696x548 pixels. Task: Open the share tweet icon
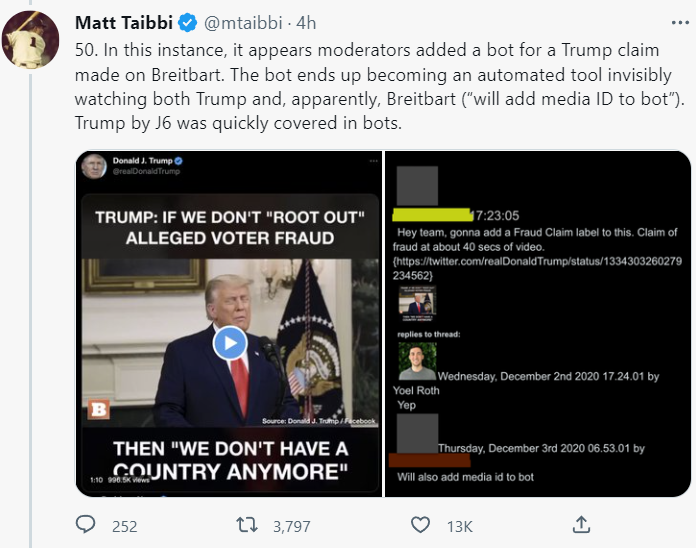pyautogui.click(x=580, y=525)
